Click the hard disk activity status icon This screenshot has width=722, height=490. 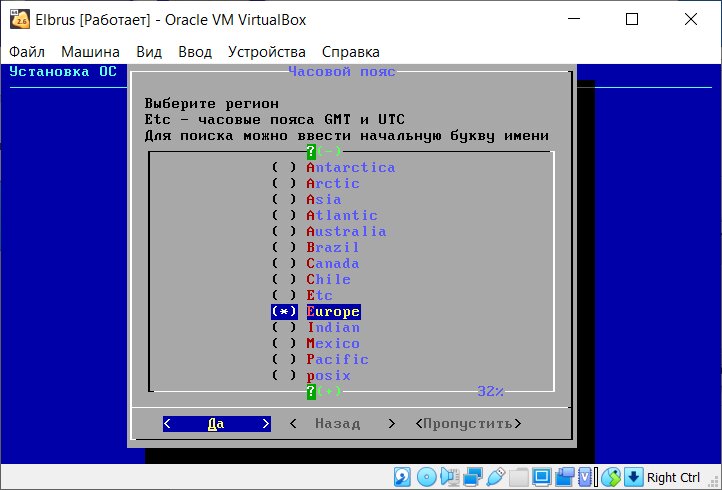tap(402, 477)
